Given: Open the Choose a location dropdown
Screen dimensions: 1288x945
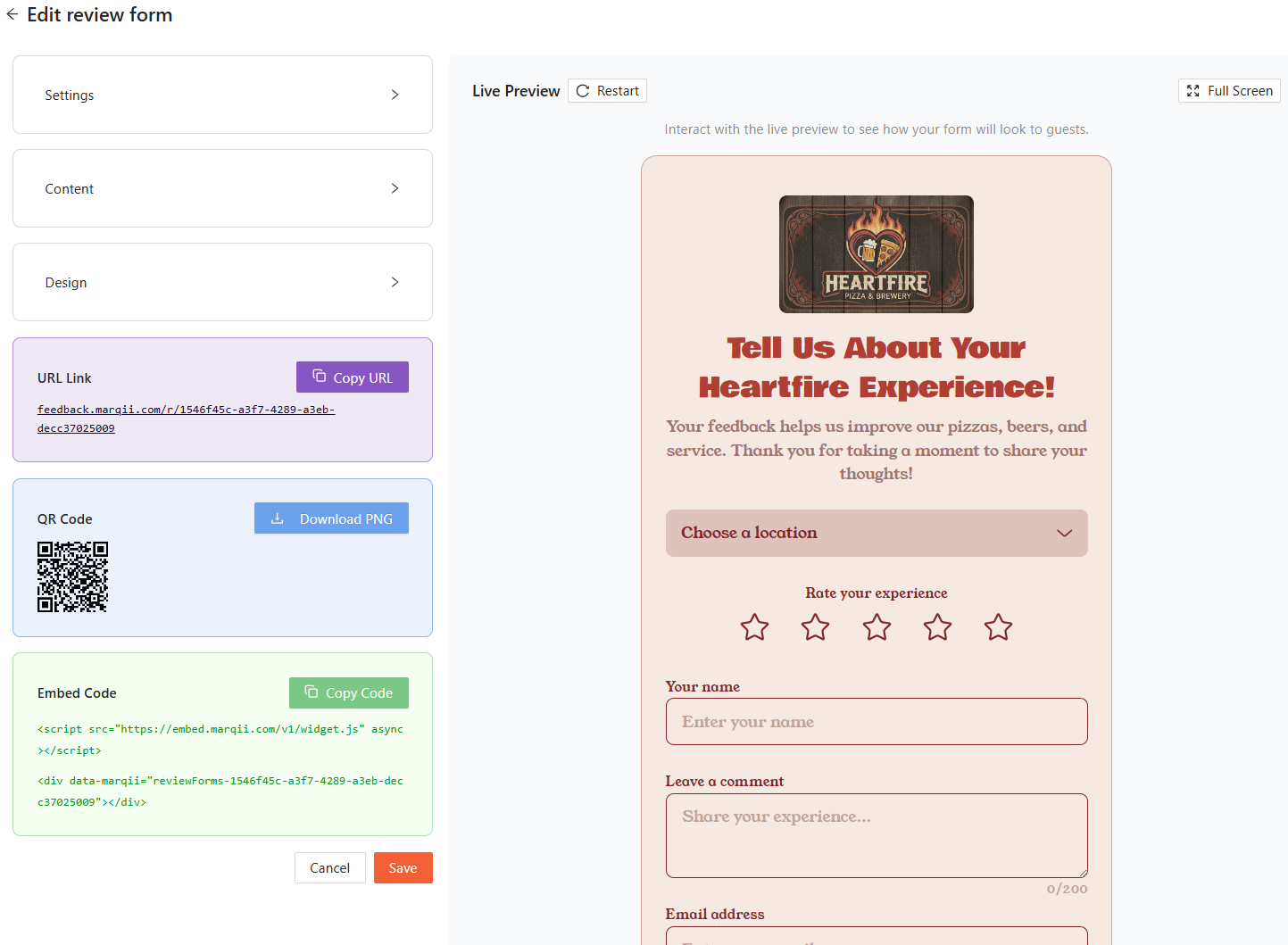Looking at the screenshot, I should pyautogui.click(x=877, y=533).
